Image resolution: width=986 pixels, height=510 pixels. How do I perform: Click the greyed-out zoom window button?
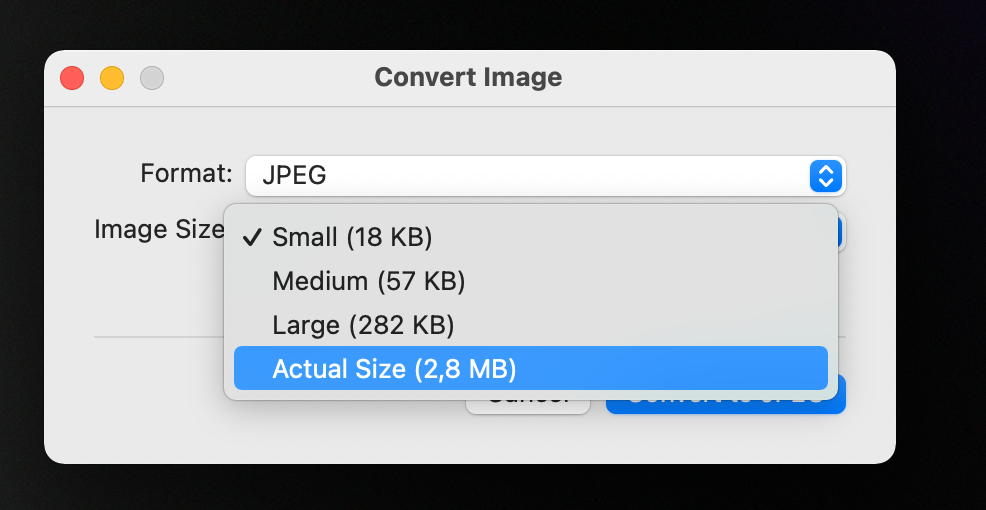click(152, 78)
